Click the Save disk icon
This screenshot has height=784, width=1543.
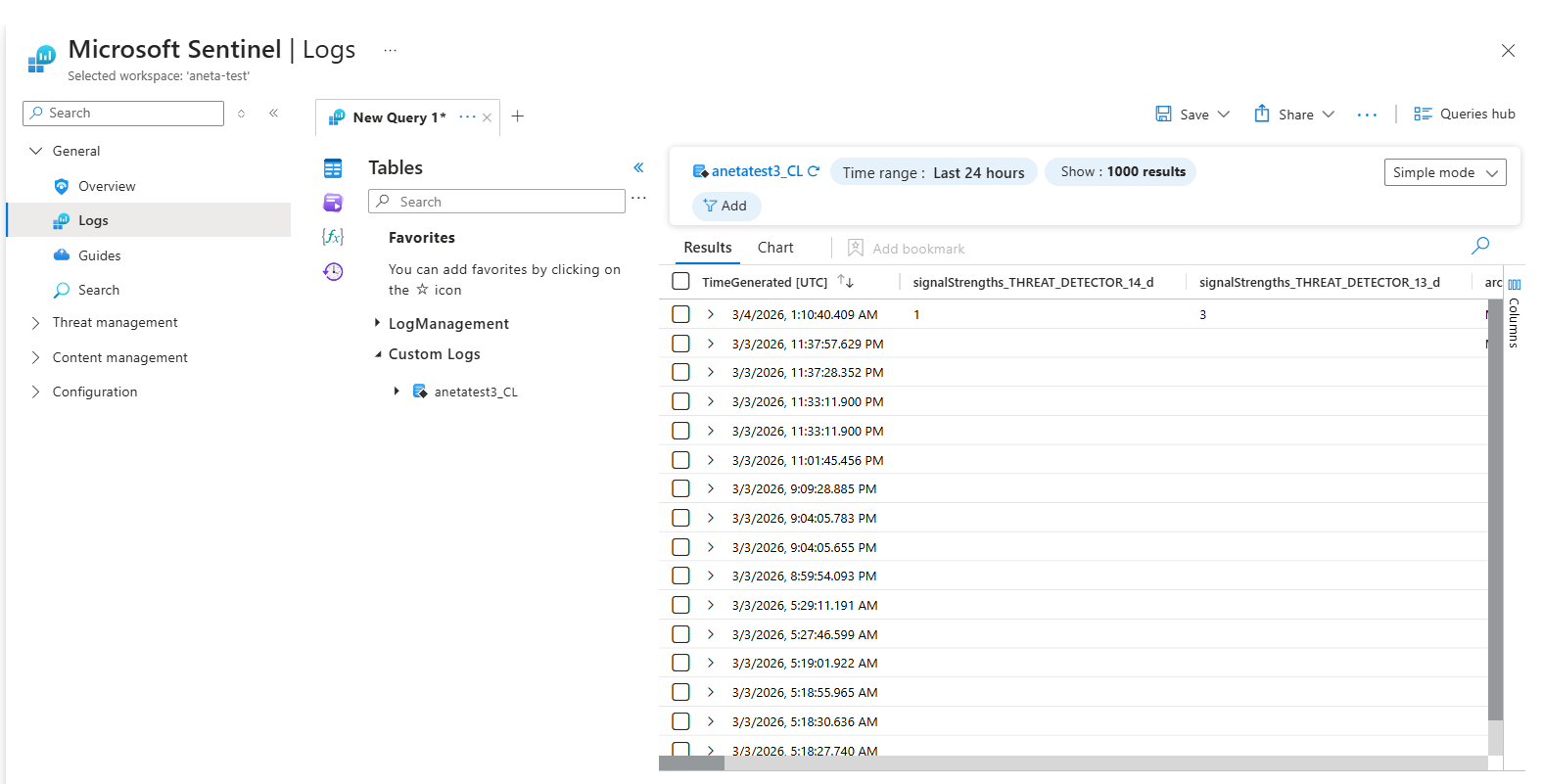pos(1163,114)
